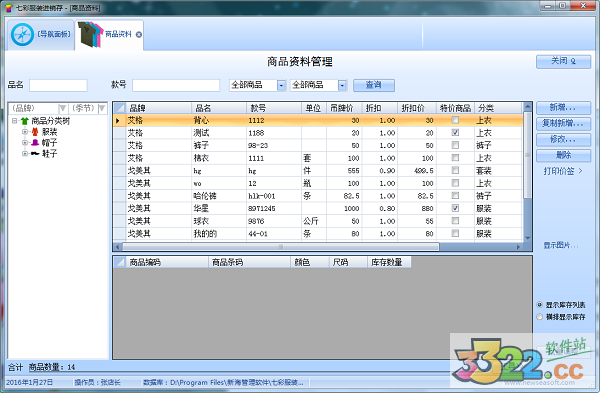Expand the 帽子 tree node
Screen dimensions: 600x393
(25, 143)
